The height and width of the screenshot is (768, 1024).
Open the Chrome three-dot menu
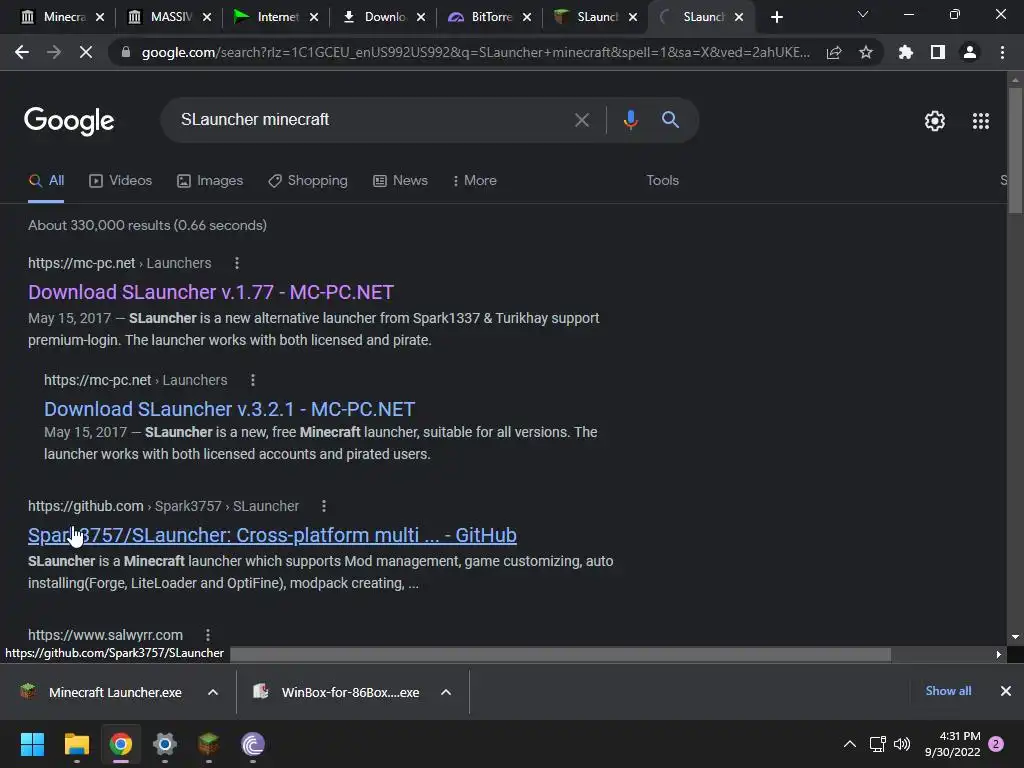click(1002, 52)
